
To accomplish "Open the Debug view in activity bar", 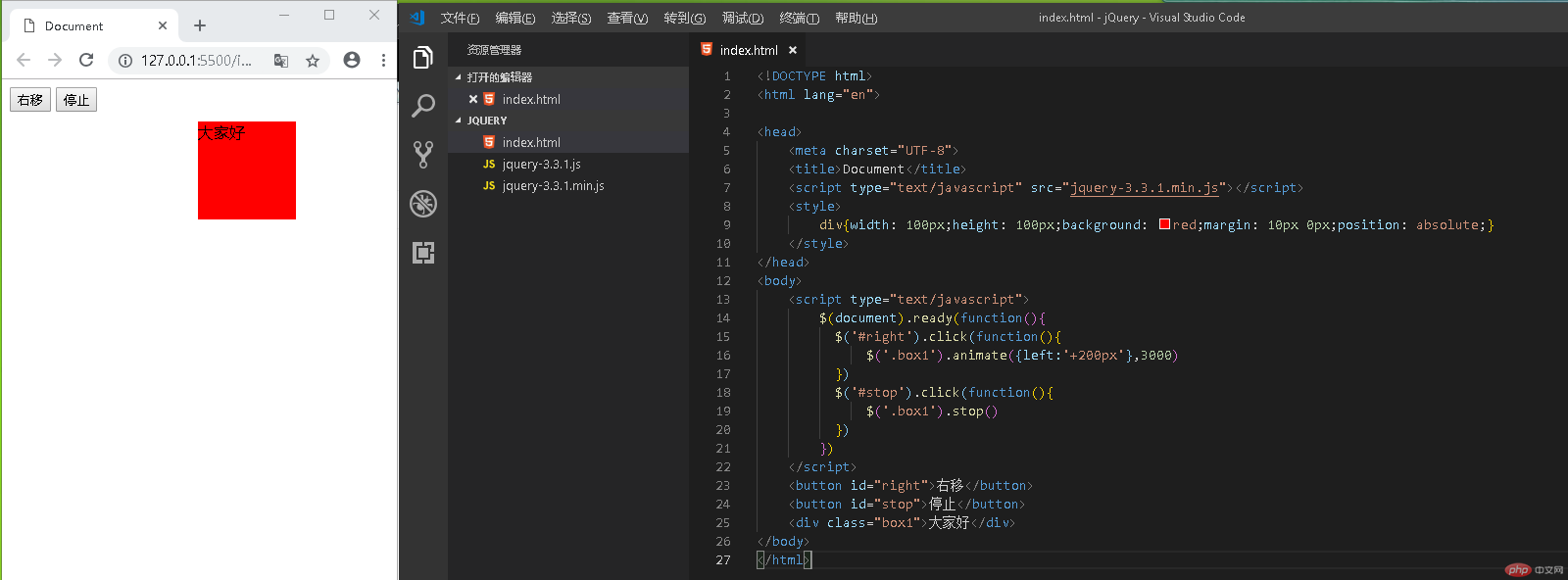I will click(423, 203).
